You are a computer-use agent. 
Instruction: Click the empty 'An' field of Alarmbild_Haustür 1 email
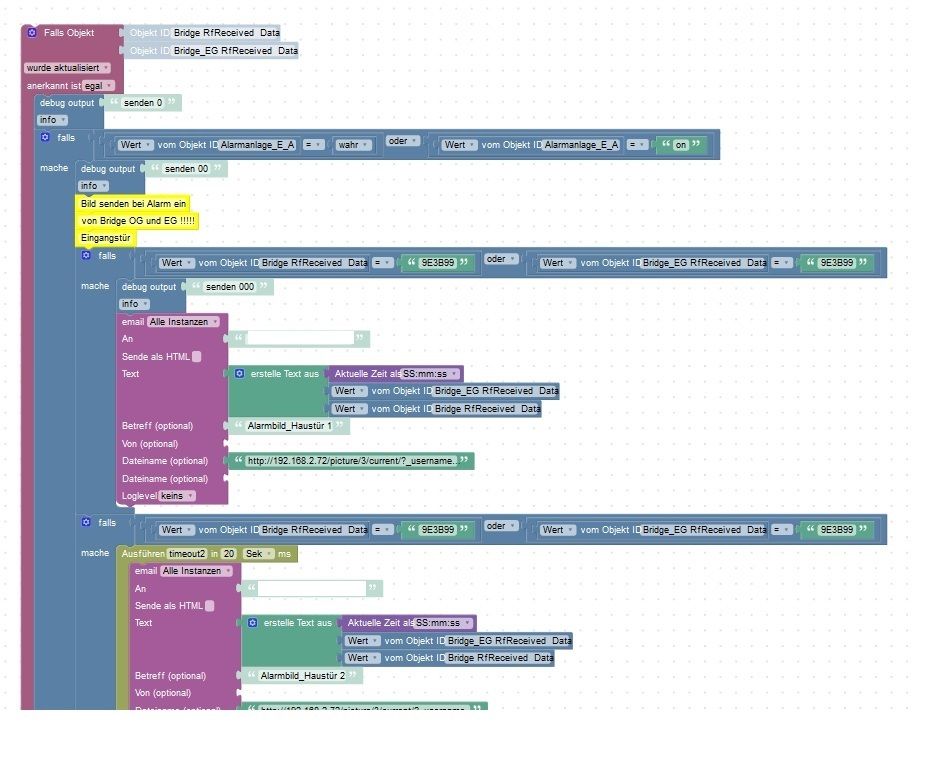pos(300,339)
